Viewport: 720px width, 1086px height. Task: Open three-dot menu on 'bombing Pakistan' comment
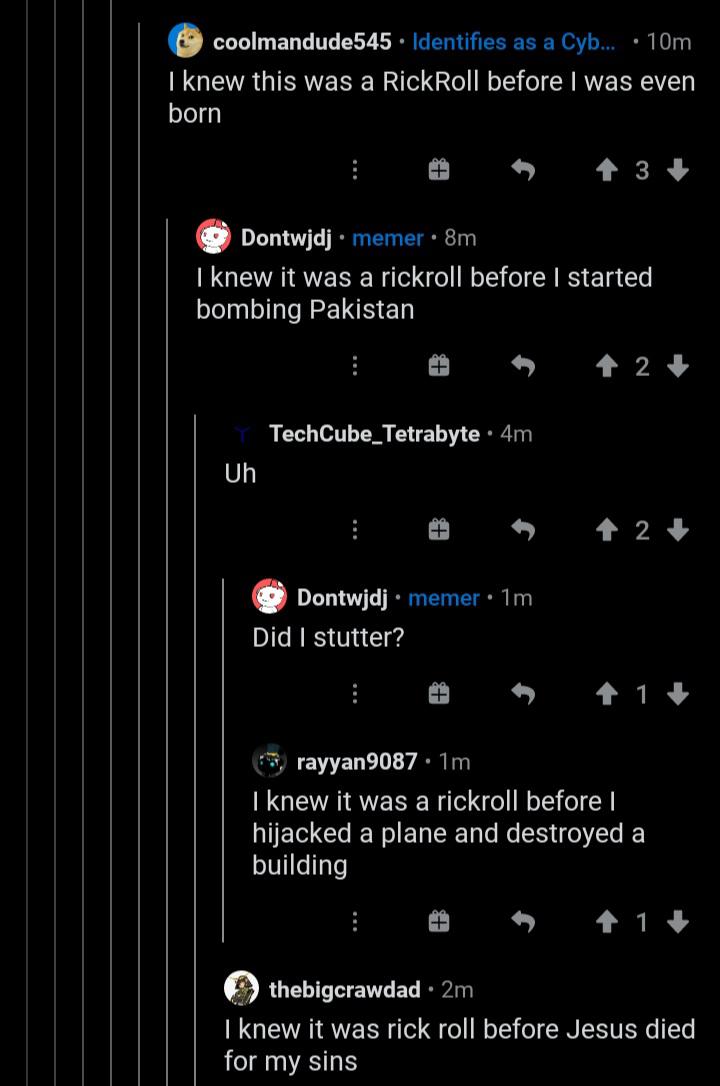point(354,367)
